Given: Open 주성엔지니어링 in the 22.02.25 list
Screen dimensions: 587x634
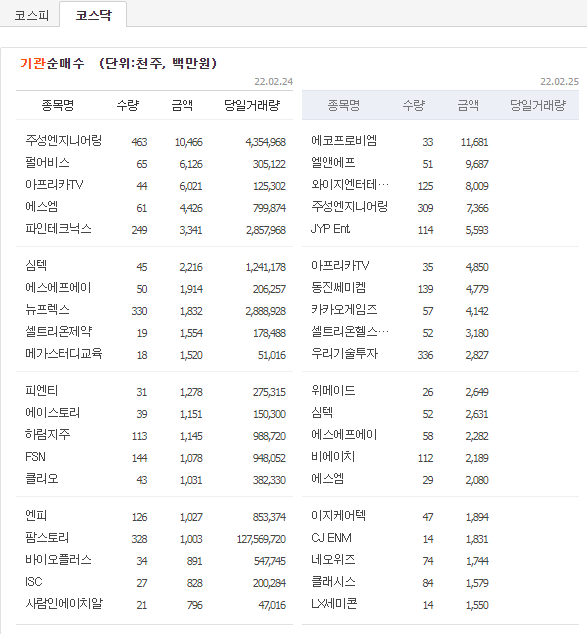Looking at the screenshot, I should tap(349, 207).
